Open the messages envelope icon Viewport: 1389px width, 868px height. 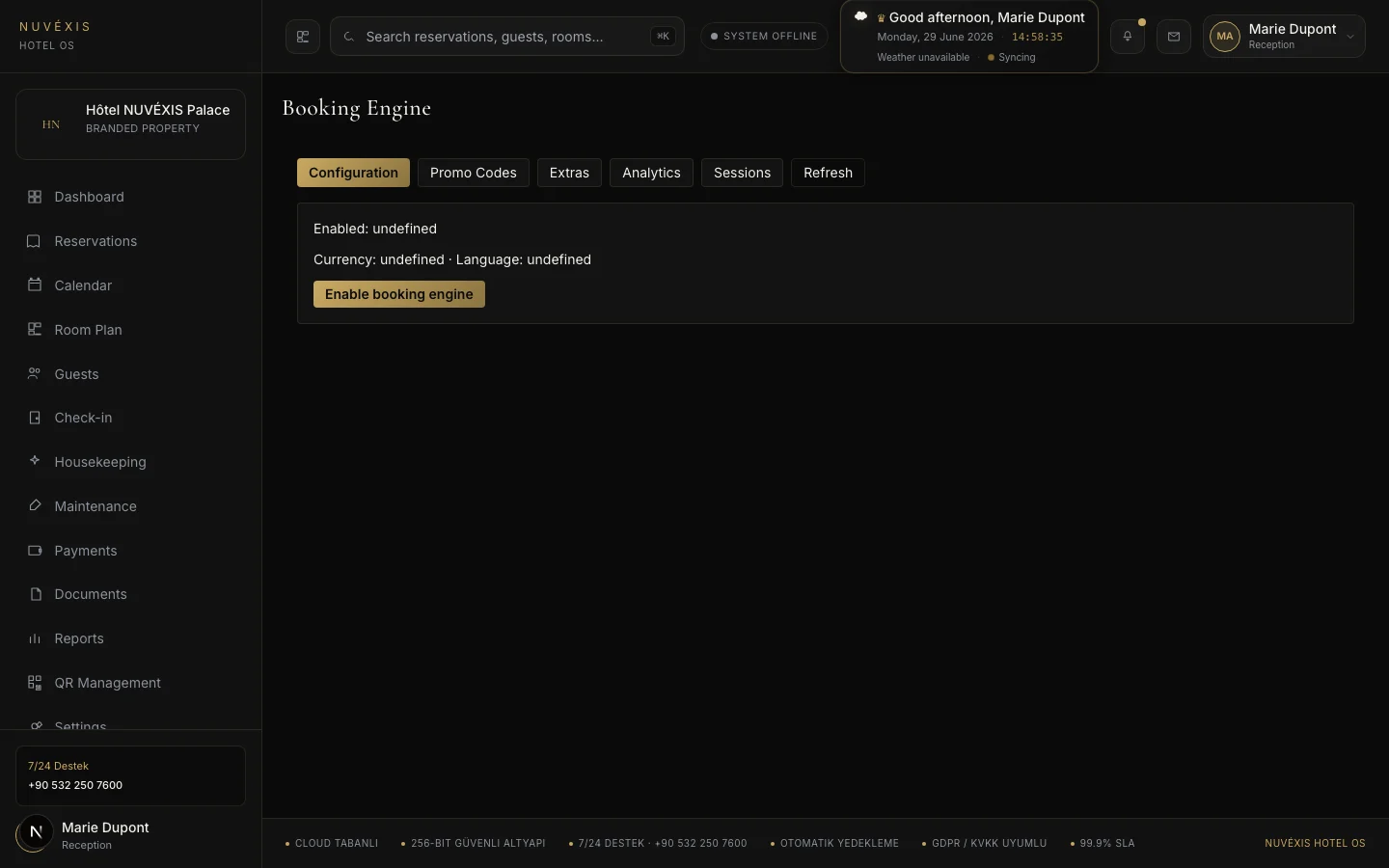(x=1174, y=37)
